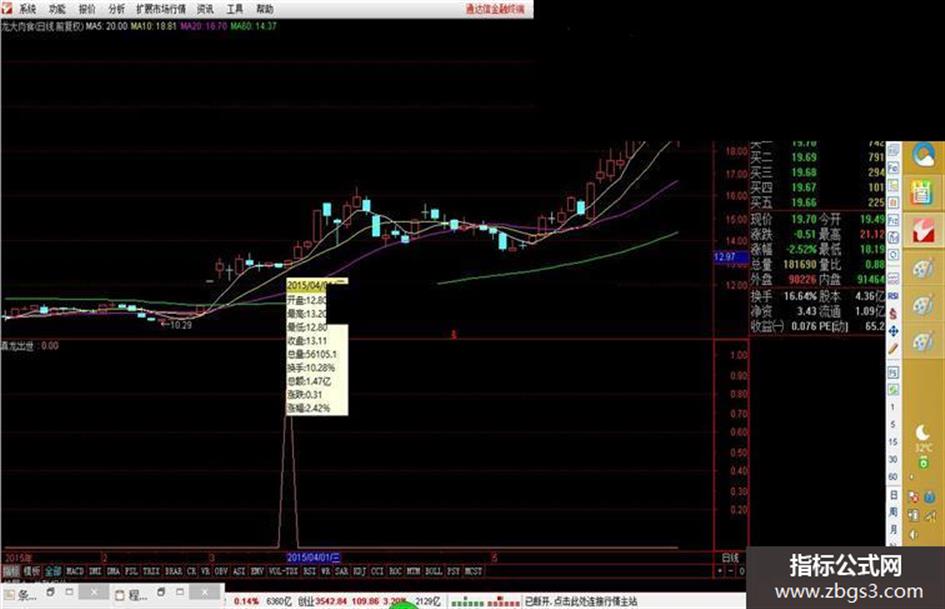
Task: Open the 扩展市场行情 menu
Action: click(x=161, y=9)
